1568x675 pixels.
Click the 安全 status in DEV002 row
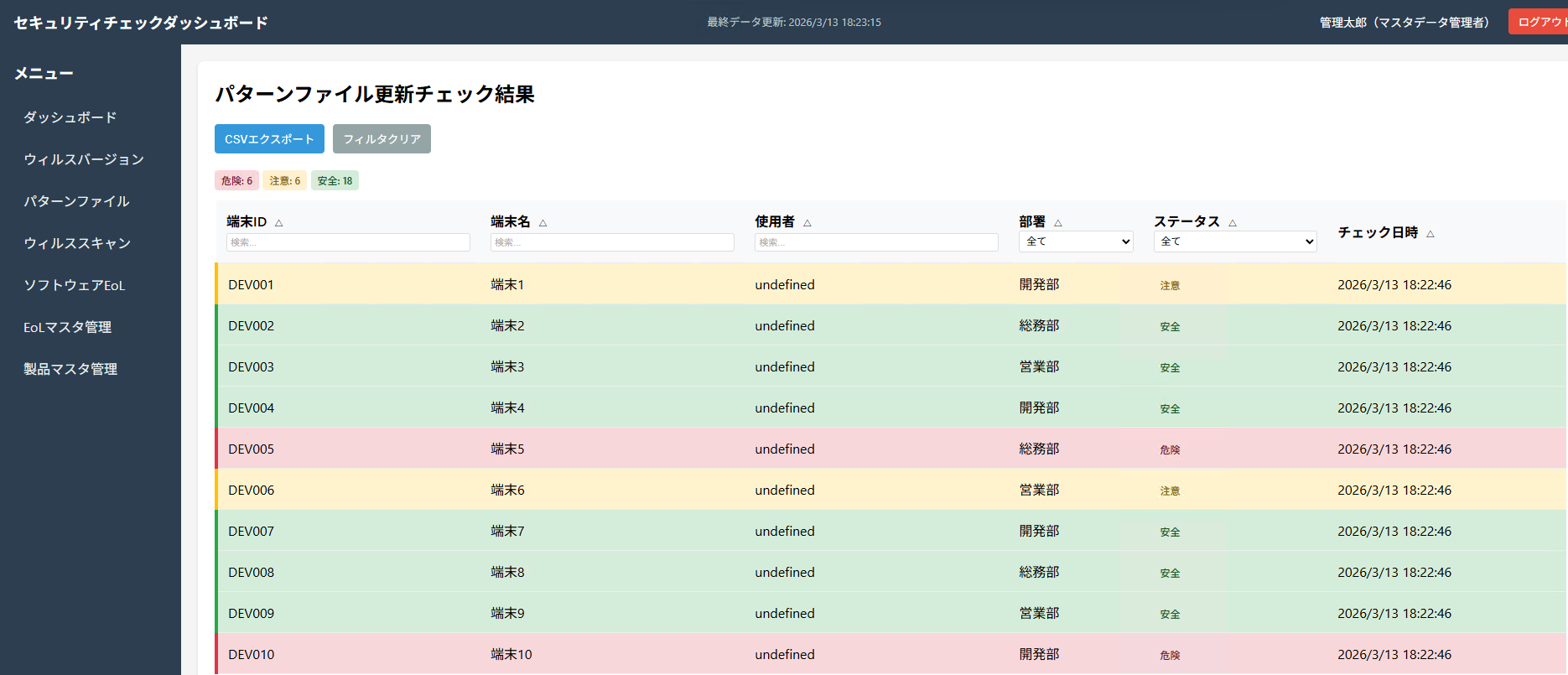point(1170,327)
